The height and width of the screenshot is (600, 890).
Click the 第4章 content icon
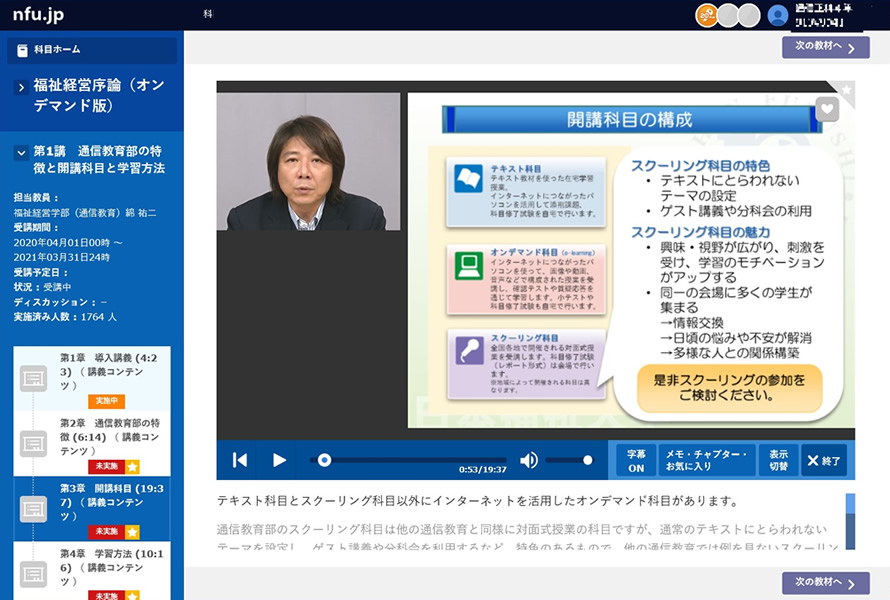click(33, 574)
